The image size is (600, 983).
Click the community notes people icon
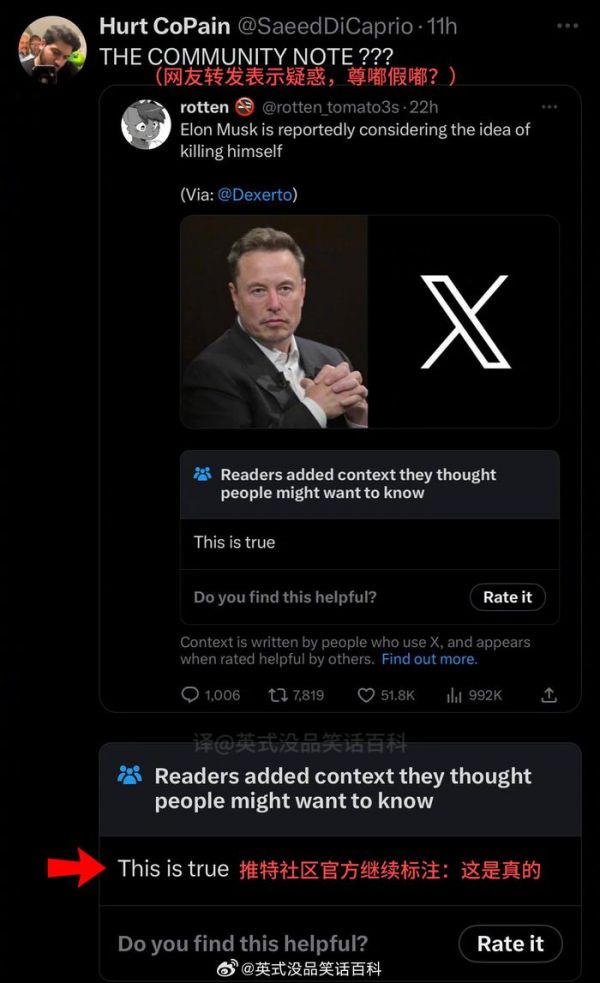pos(202,475)
